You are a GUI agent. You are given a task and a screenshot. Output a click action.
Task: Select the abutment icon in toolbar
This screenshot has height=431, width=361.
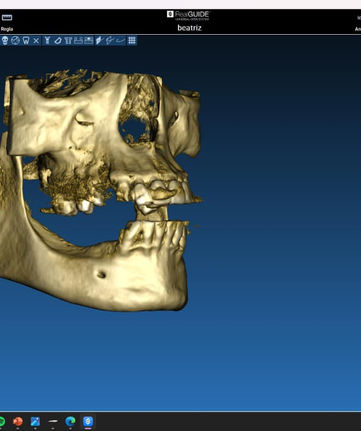[68, 41]
